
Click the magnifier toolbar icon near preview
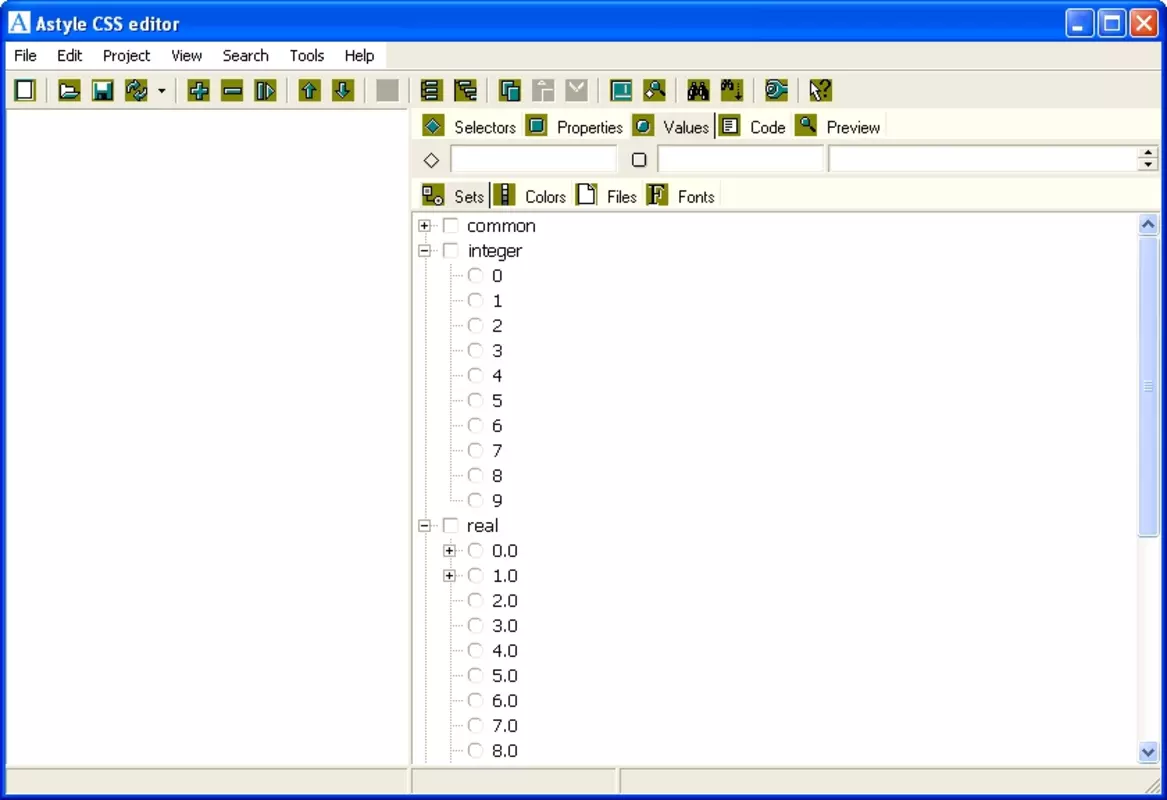[655, 91]
